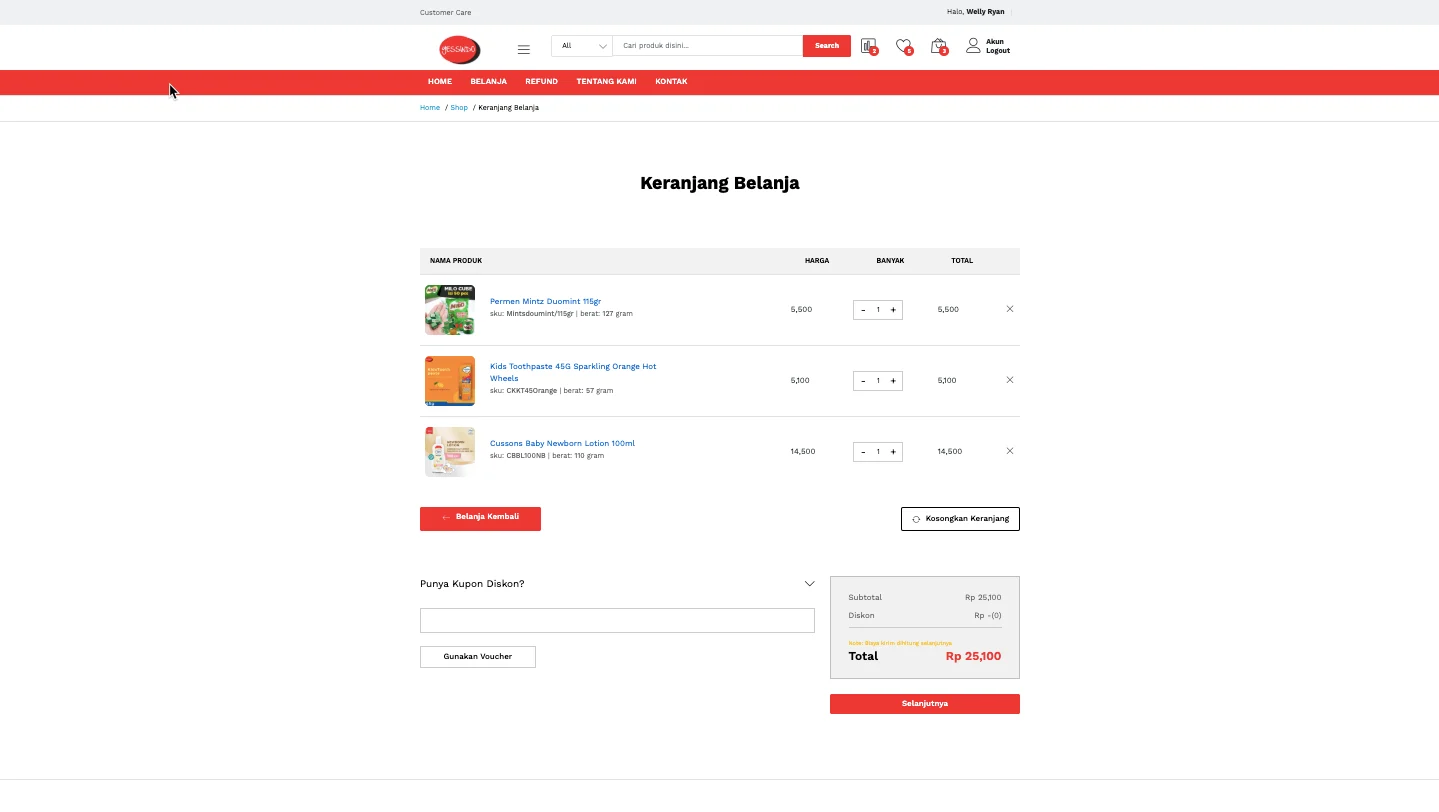Screen dimensions: 1439x812
Task: Open the hamburger menu icon
Action: pos(523,49)
